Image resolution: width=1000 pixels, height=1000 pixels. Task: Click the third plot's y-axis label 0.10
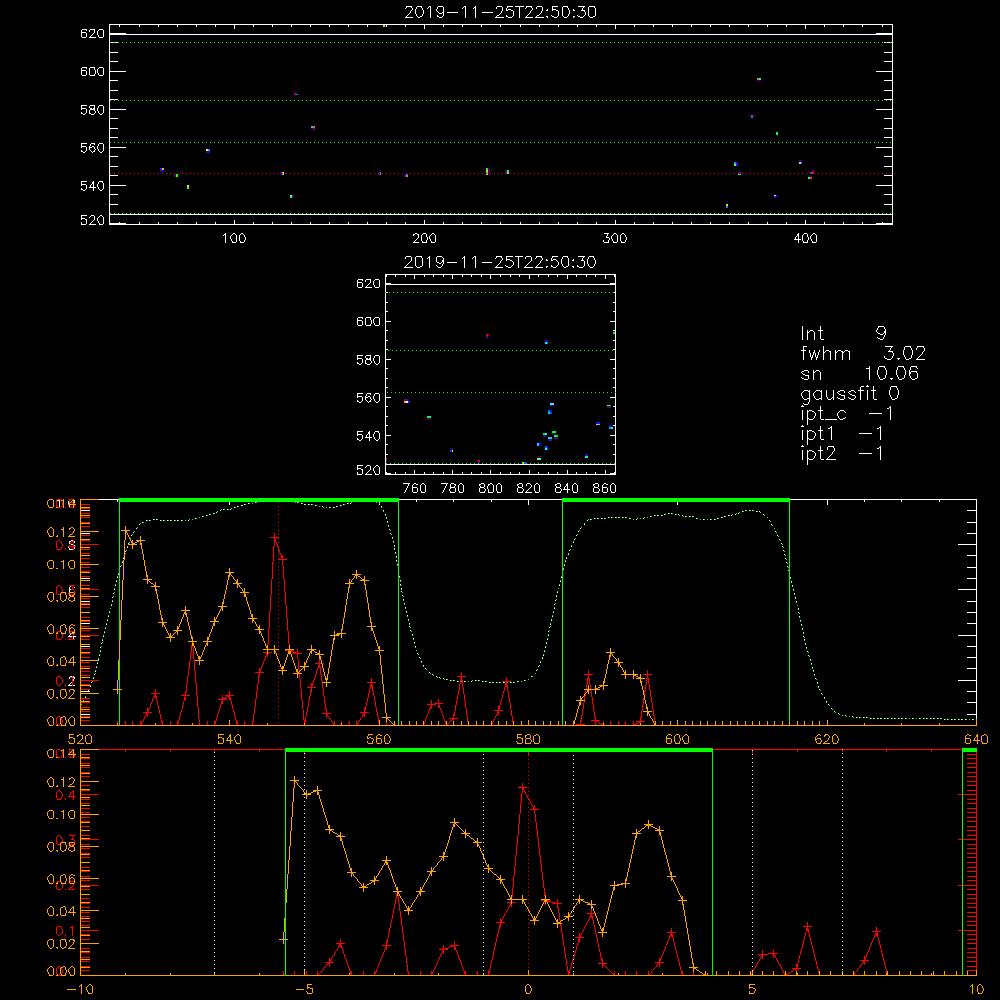(x=61, y=564)
